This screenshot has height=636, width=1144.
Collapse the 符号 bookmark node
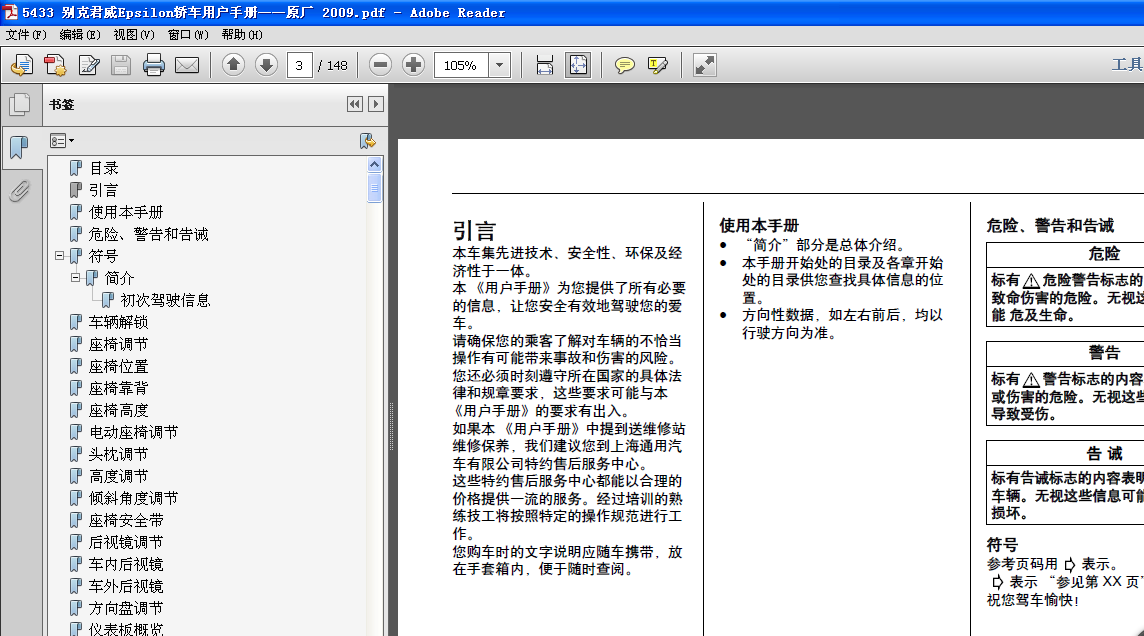(x=60, y=256)
